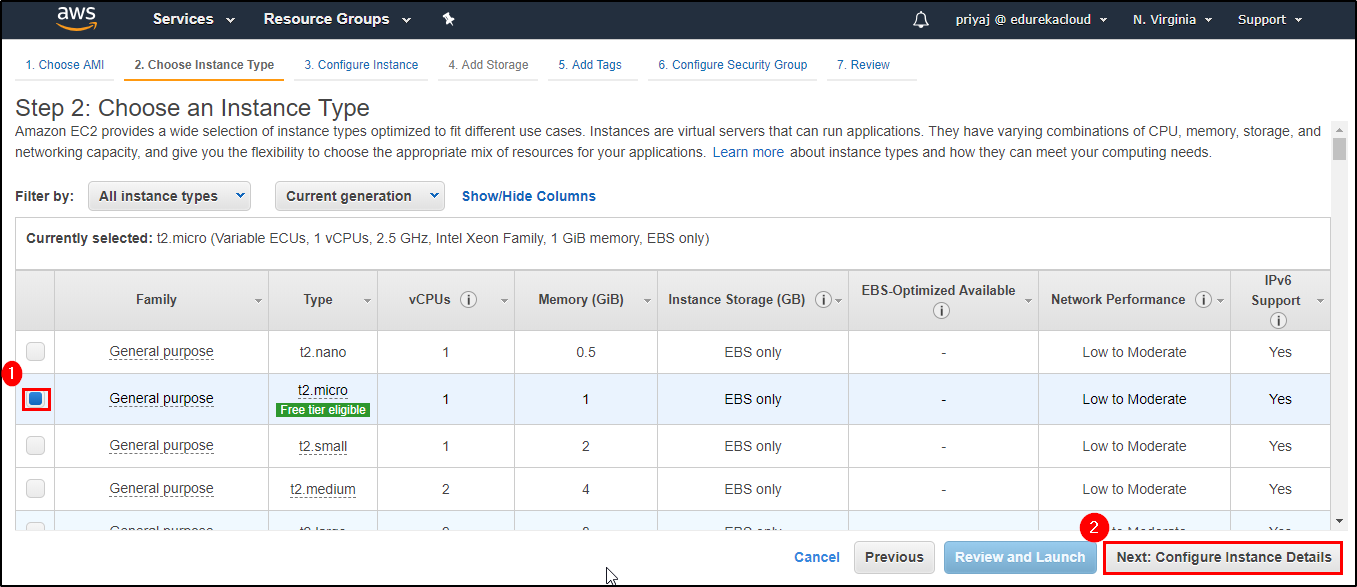The height and width of the screenshot is (587, 1357).
Task: Open the notifications bell icon
Action: point(921,20)
